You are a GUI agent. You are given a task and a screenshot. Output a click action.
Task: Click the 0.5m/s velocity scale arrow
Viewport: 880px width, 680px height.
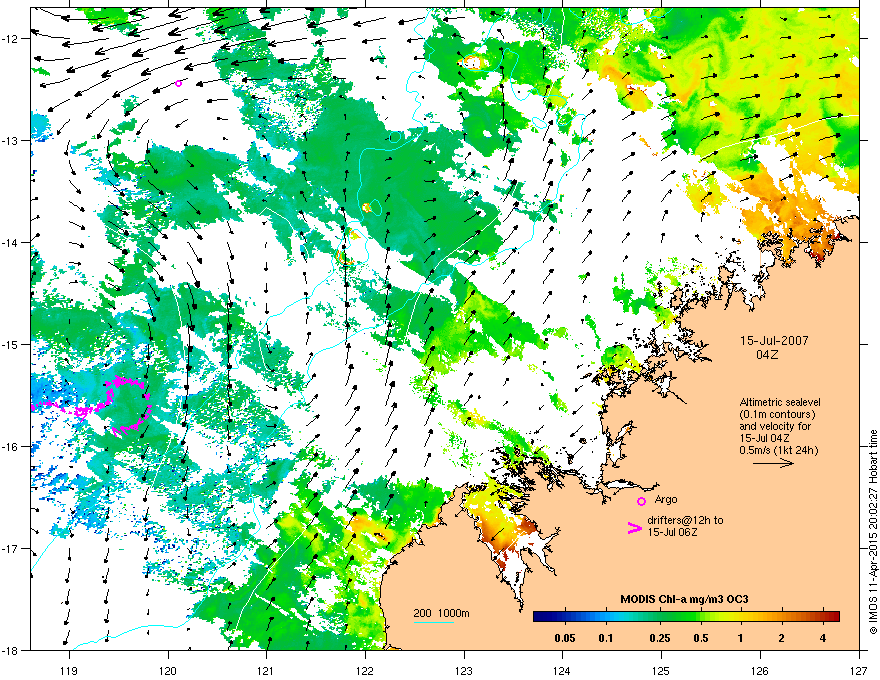point(773,463)
